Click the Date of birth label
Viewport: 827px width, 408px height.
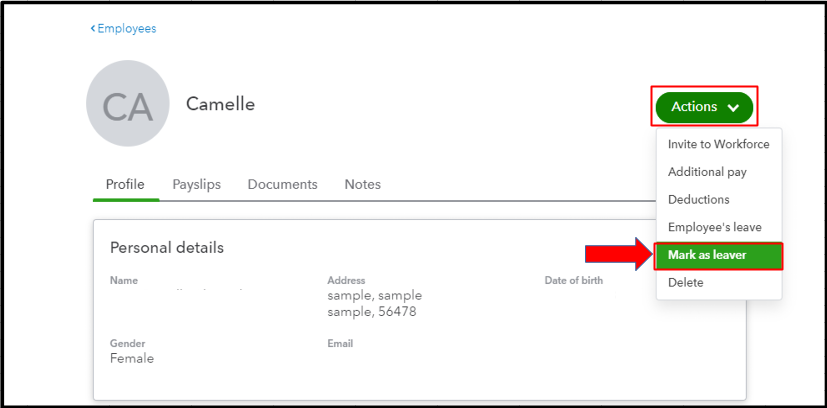574,280
